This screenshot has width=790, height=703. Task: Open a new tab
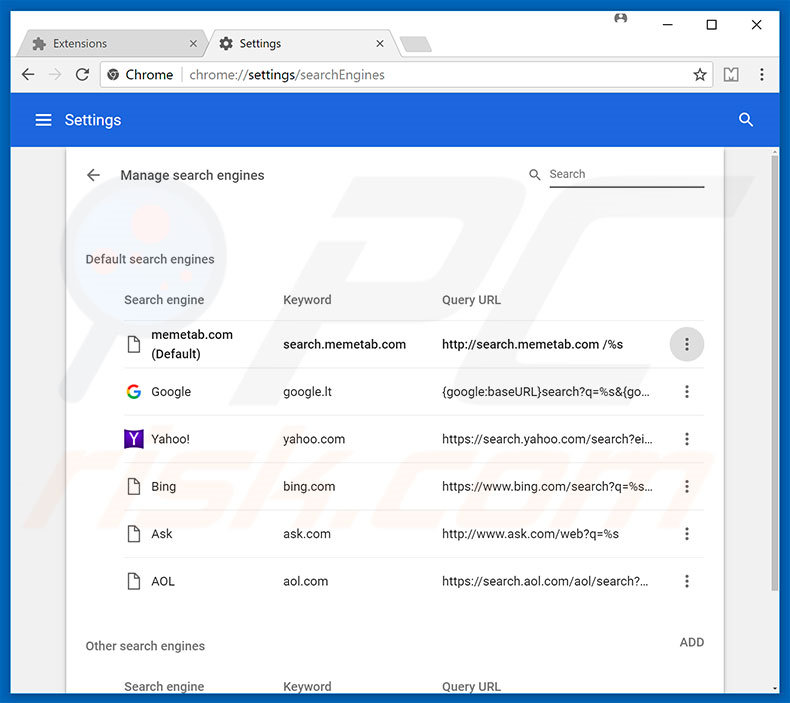coord(416,44)
